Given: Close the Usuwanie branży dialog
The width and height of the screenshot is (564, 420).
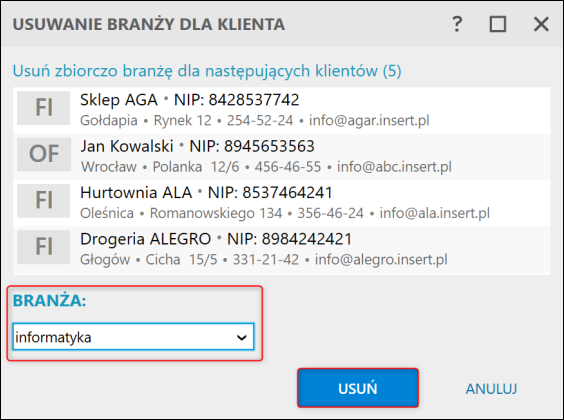Looking at the screenshot, I should [x=541, y=24].
